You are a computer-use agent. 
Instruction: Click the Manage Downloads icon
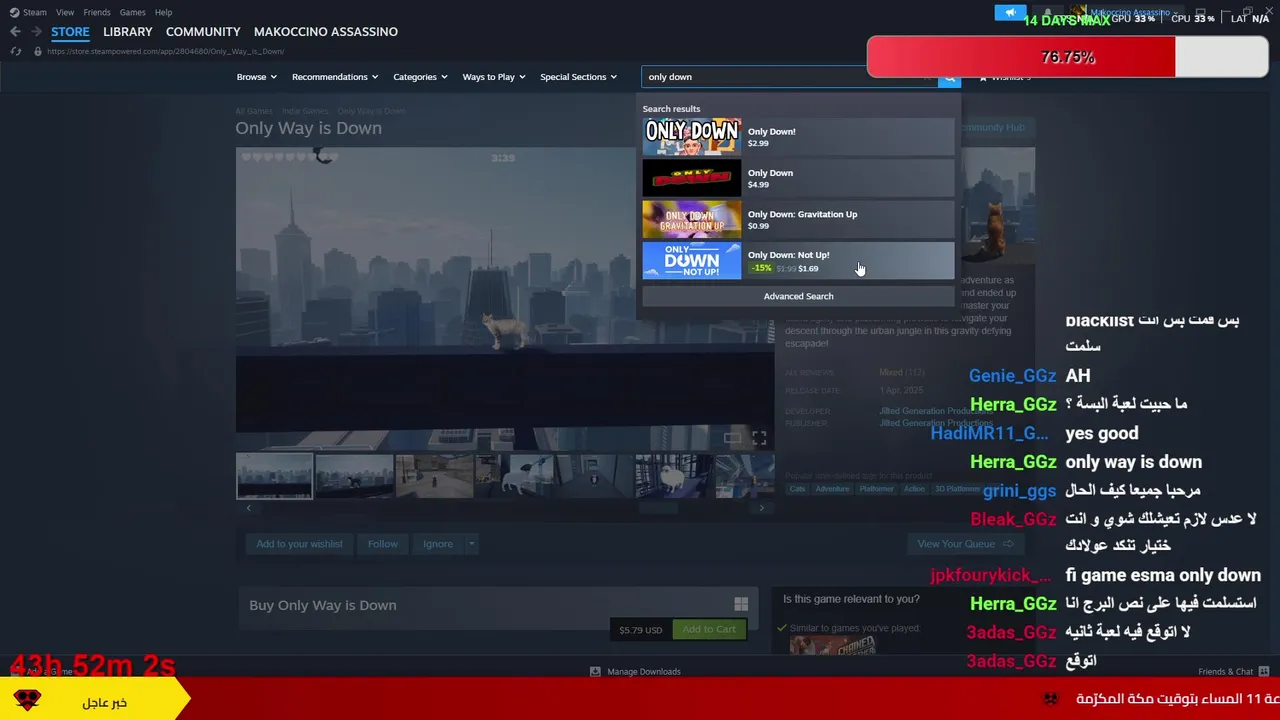coord(595,672)
